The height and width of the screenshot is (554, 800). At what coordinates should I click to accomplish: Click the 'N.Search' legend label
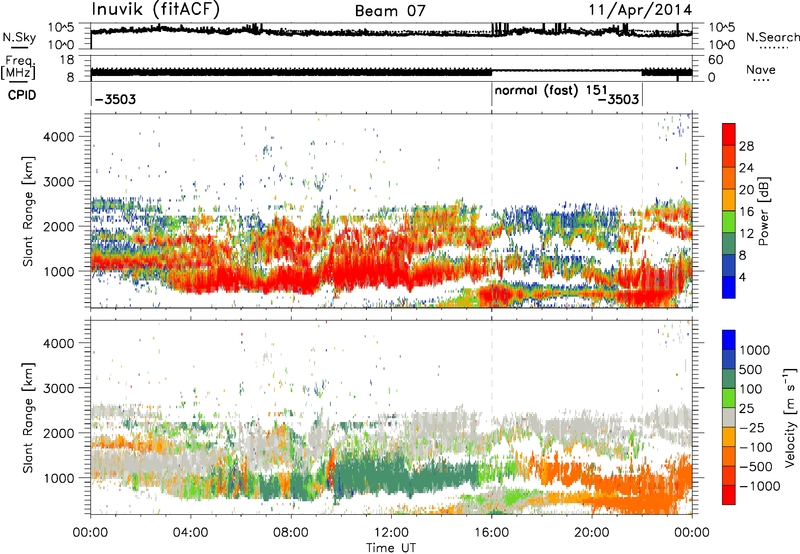point(772,37)
